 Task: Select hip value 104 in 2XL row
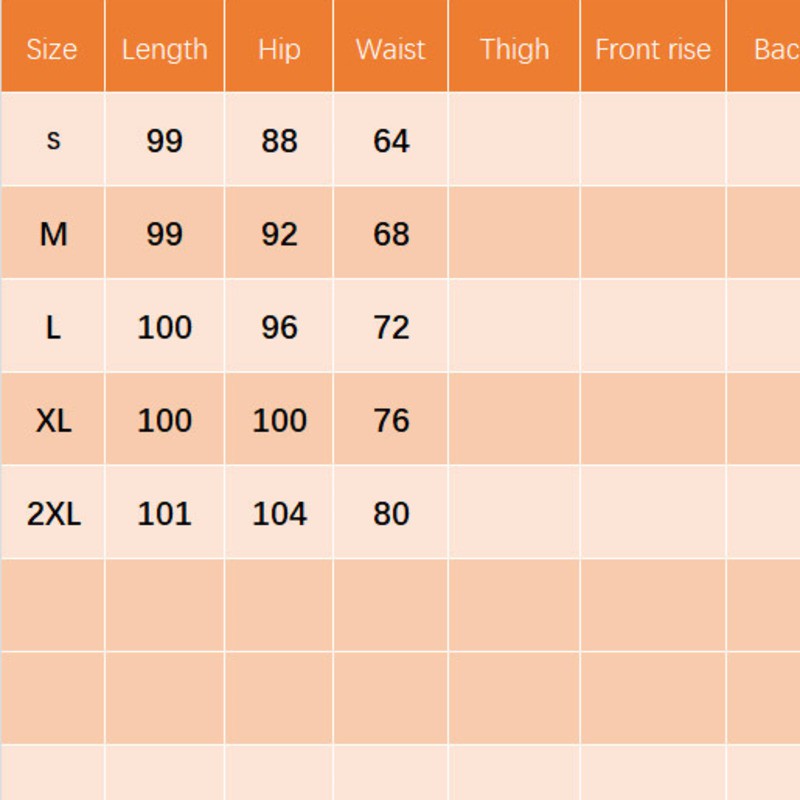[279, 513]
